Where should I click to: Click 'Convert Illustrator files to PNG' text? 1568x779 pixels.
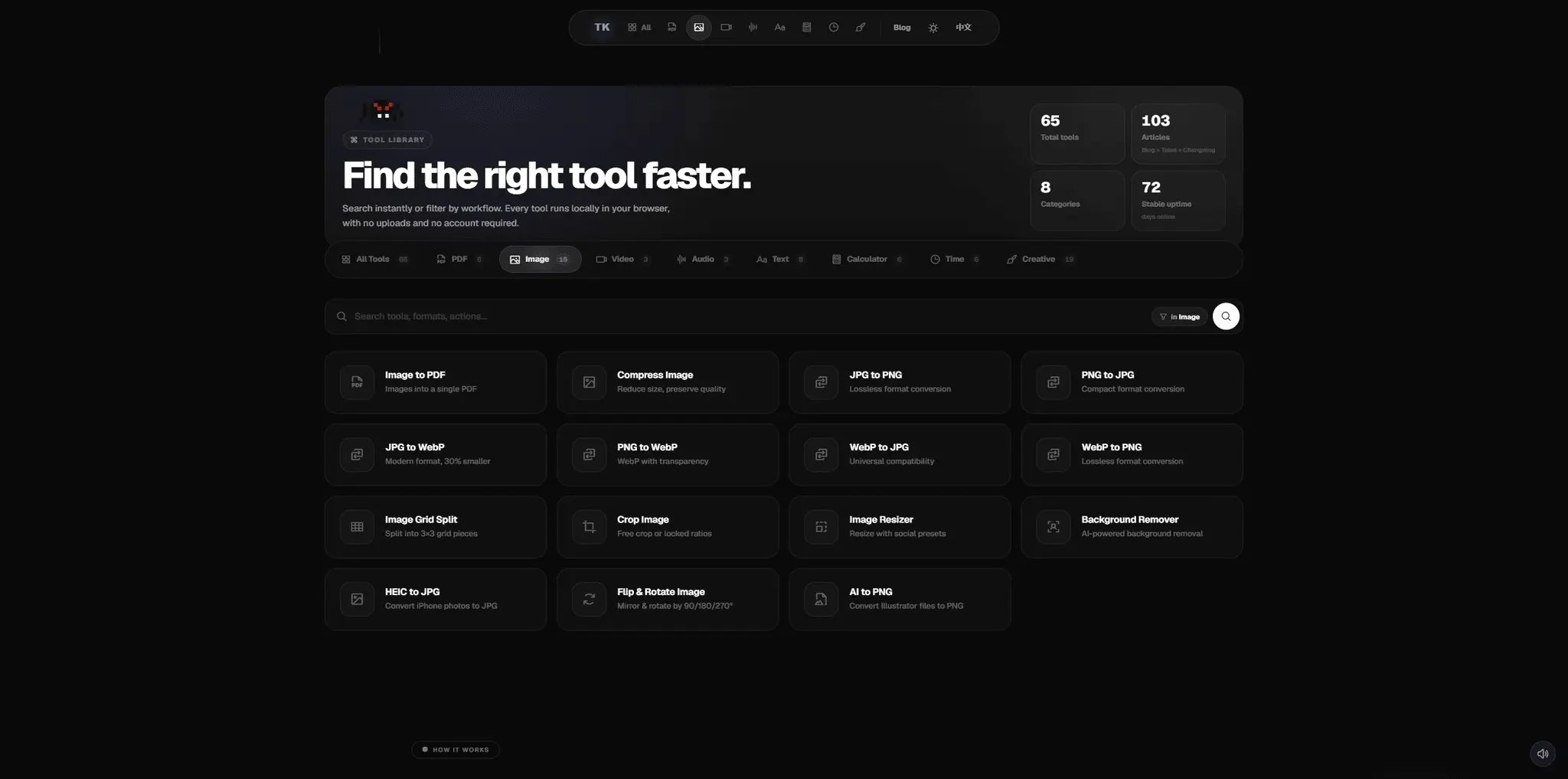(x=906, y=606)
